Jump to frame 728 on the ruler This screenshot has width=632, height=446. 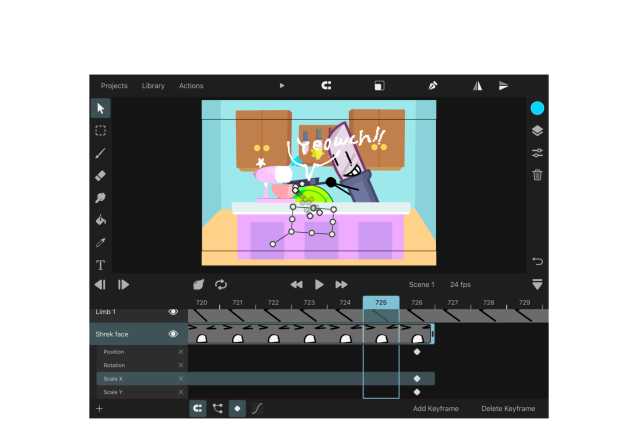pyautogui.click(x=489, y=303)
